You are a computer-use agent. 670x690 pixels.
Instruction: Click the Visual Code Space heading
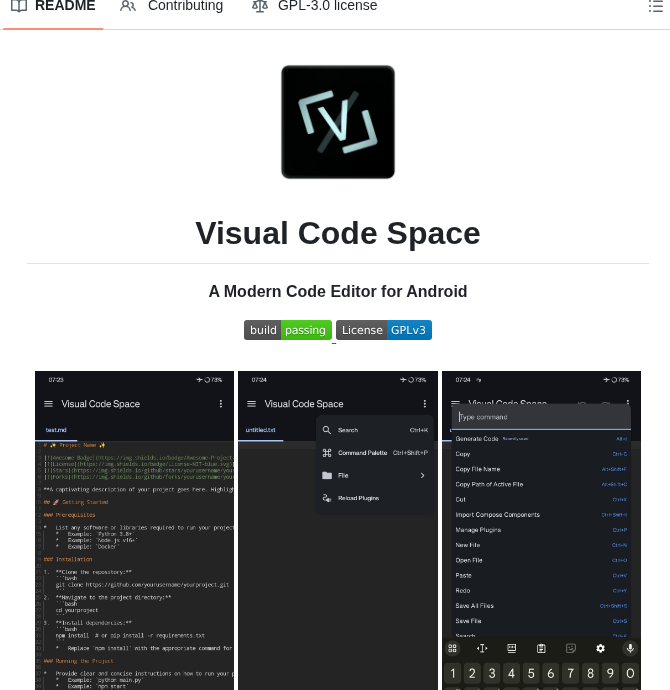(x=338, y=233)
